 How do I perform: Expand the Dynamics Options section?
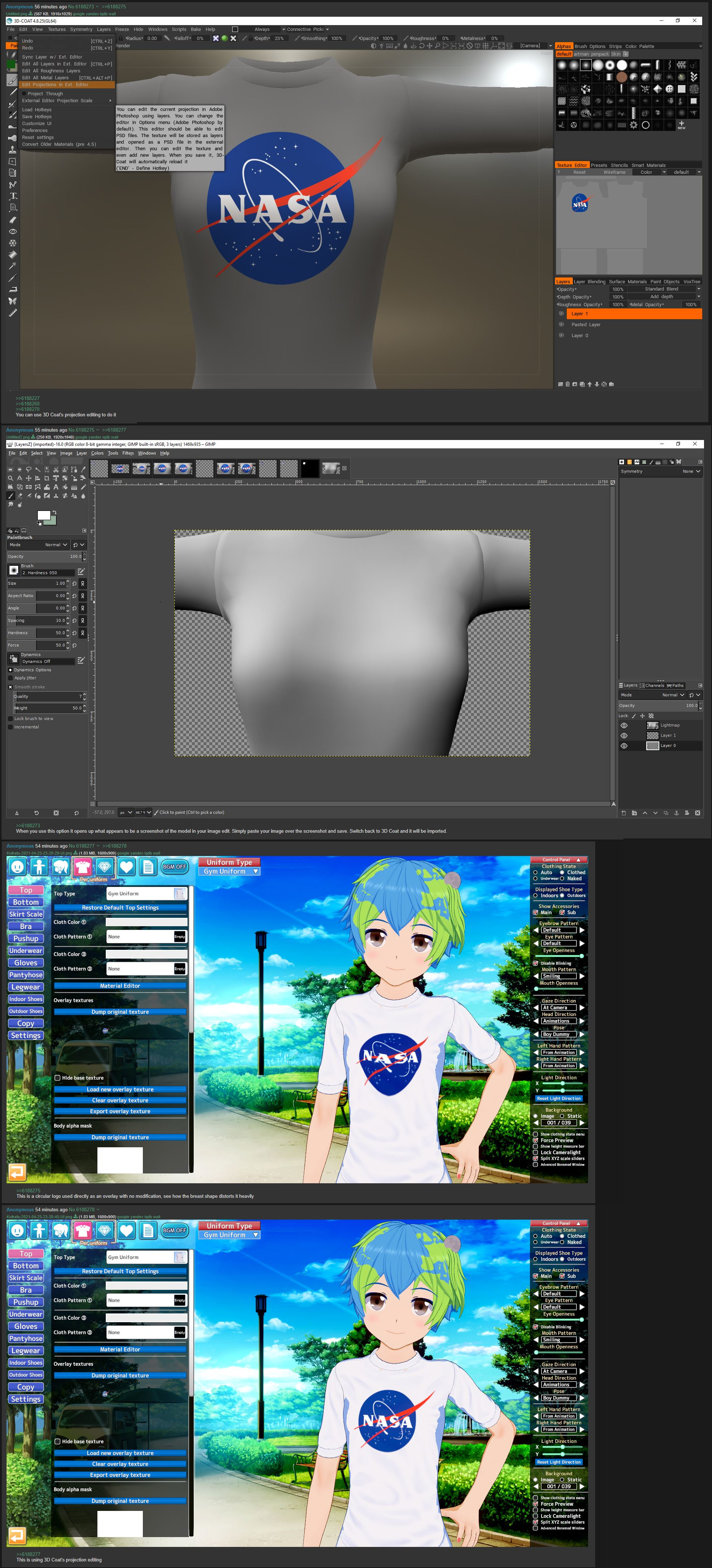(10, 669)
